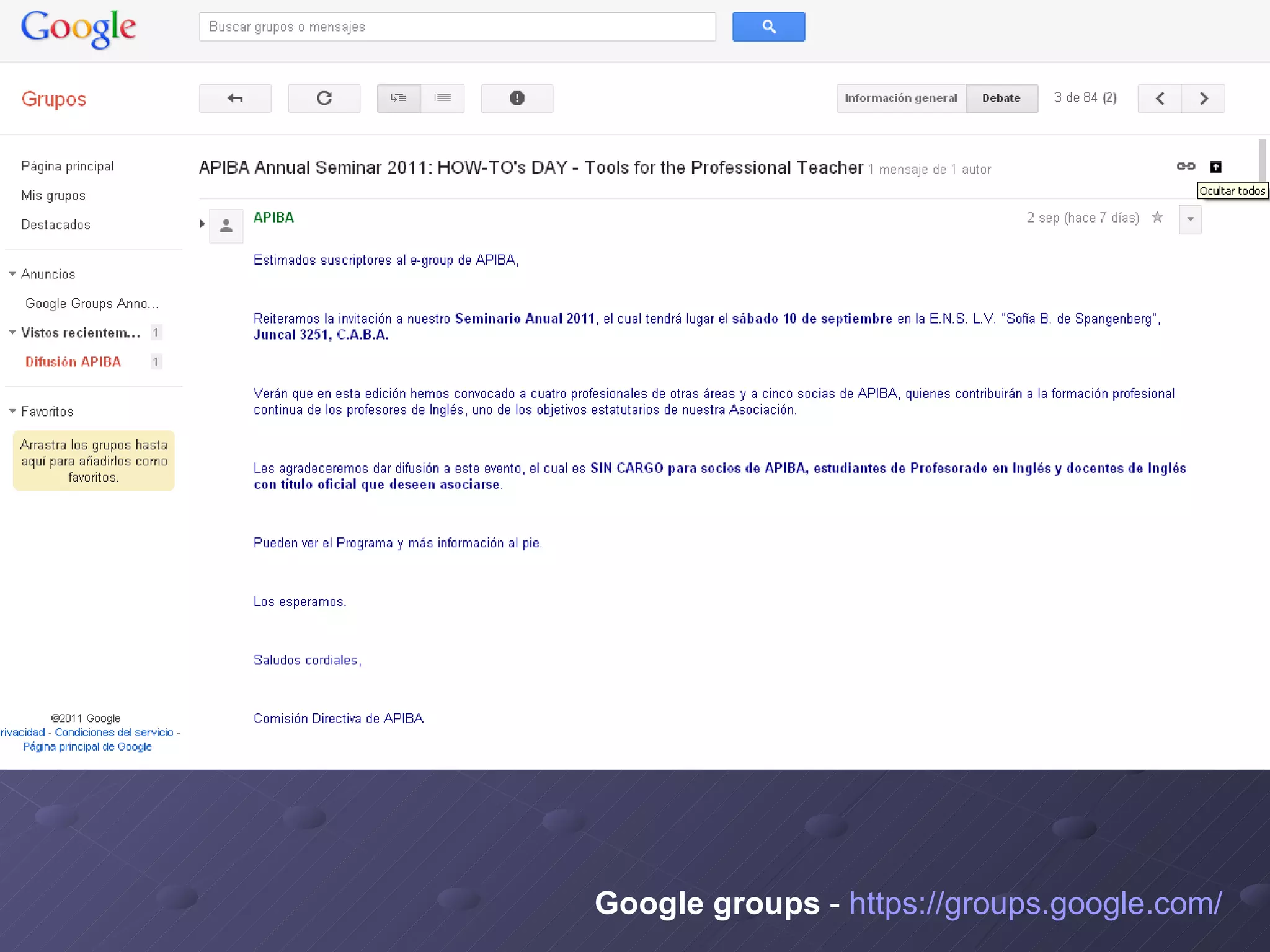The height and width of the screenshot is (952, 1270).
Task: Open the Información general tab
Action: point(901,98)
